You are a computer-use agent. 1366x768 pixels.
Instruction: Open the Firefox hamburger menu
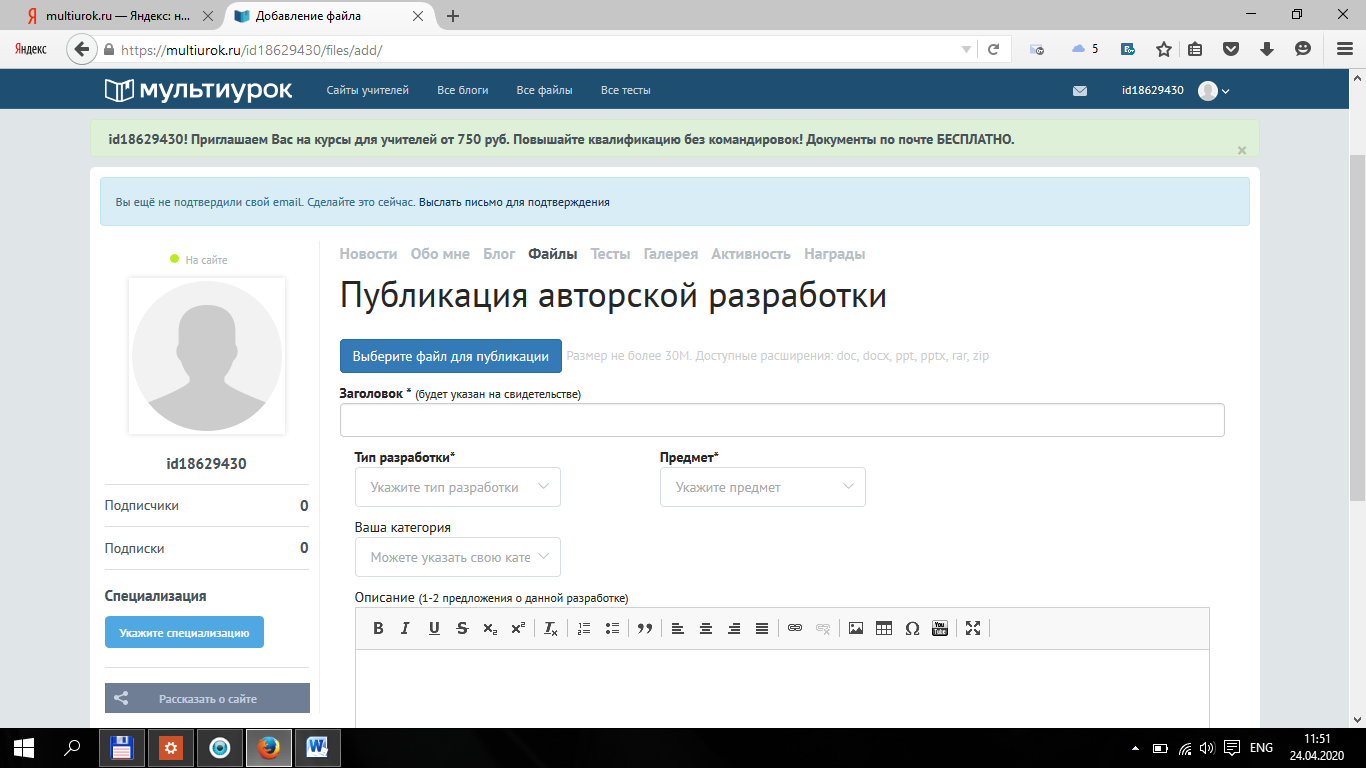click(1344, 49)
